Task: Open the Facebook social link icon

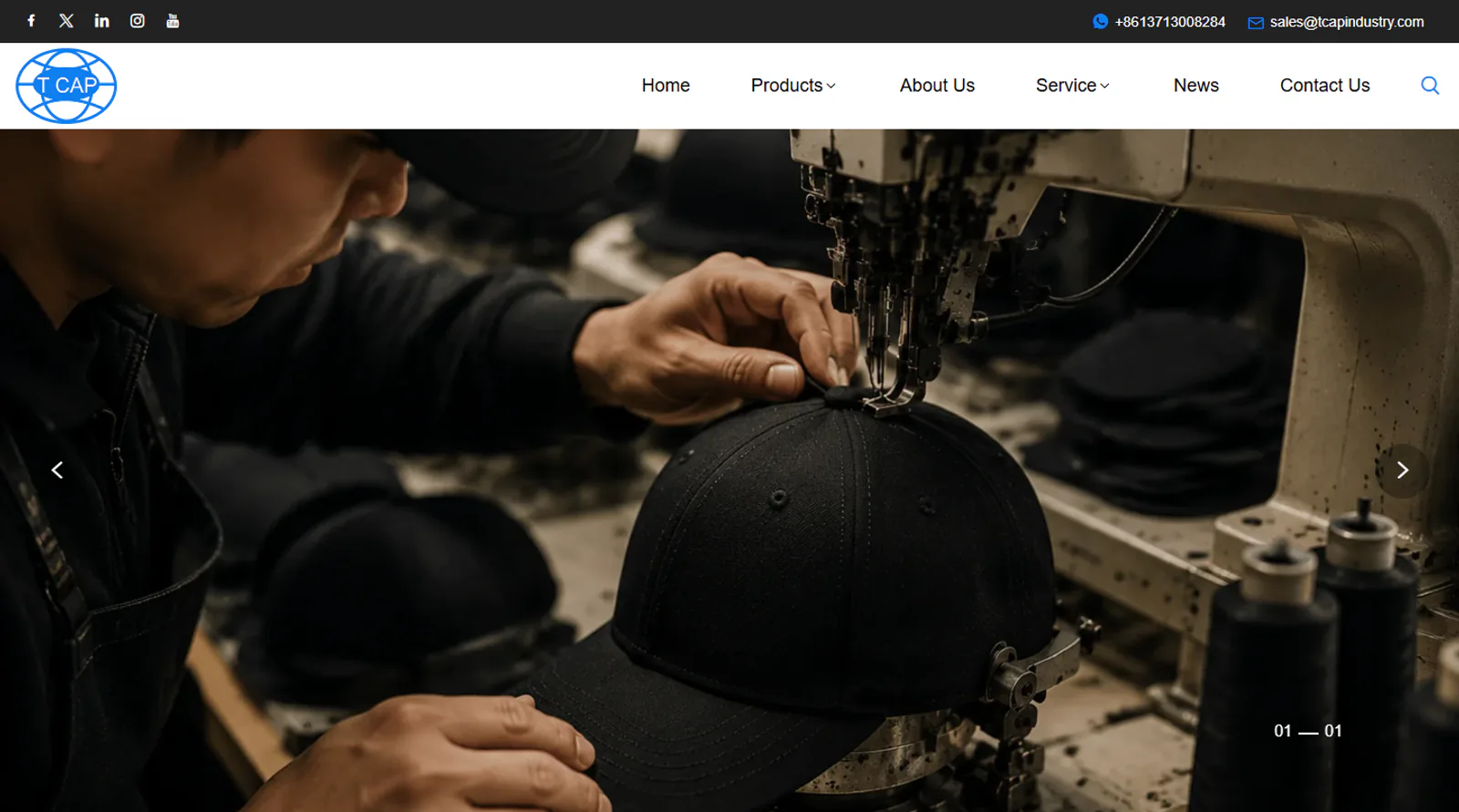Action: click(x=31, y=21)
